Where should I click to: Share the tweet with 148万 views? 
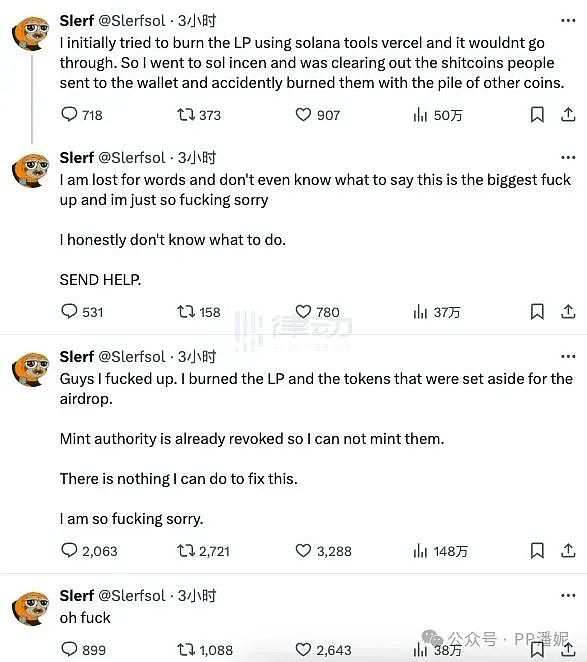click(x=568, y=551)
